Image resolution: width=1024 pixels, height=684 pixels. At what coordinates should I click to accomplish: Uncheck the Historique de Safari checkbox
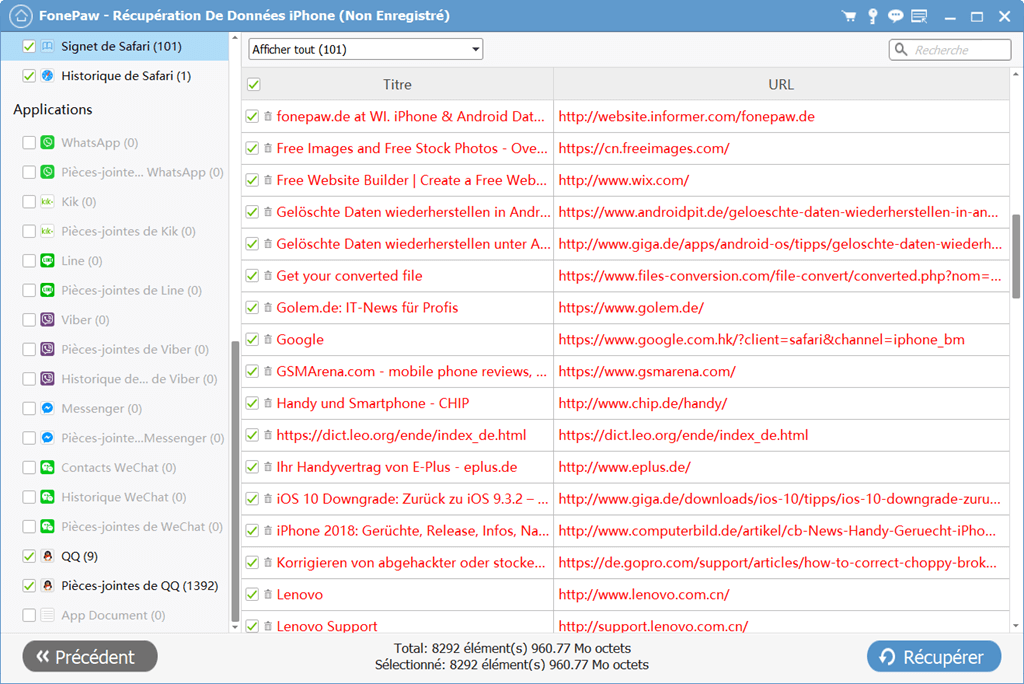click(29, 76)
